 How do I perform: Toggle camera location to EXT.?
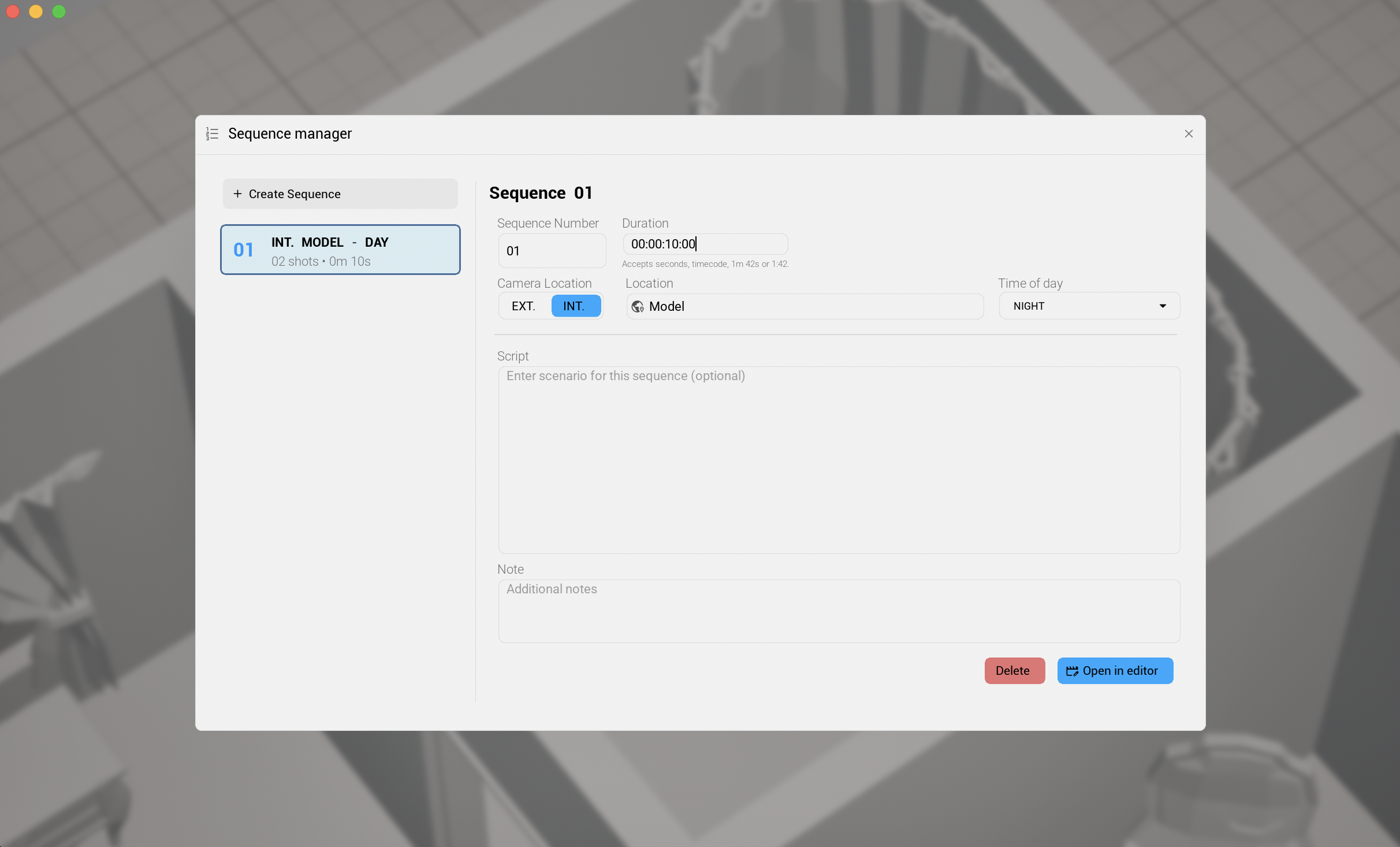[524, 306]
